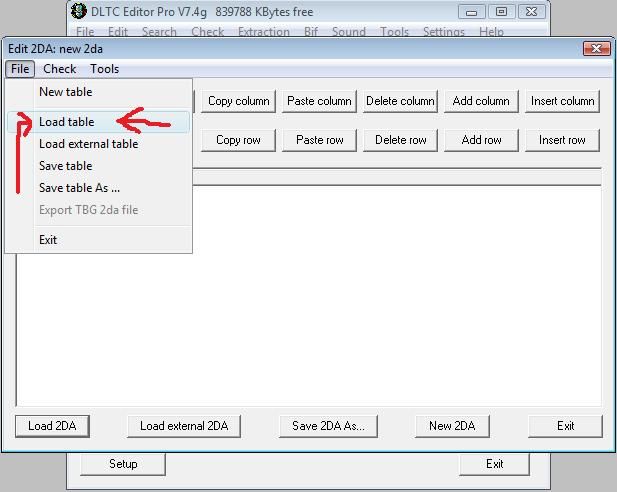Click Exit button in Edit 2DA window
This screenshot has width=617, height=492.
click(x=565, y=426)
